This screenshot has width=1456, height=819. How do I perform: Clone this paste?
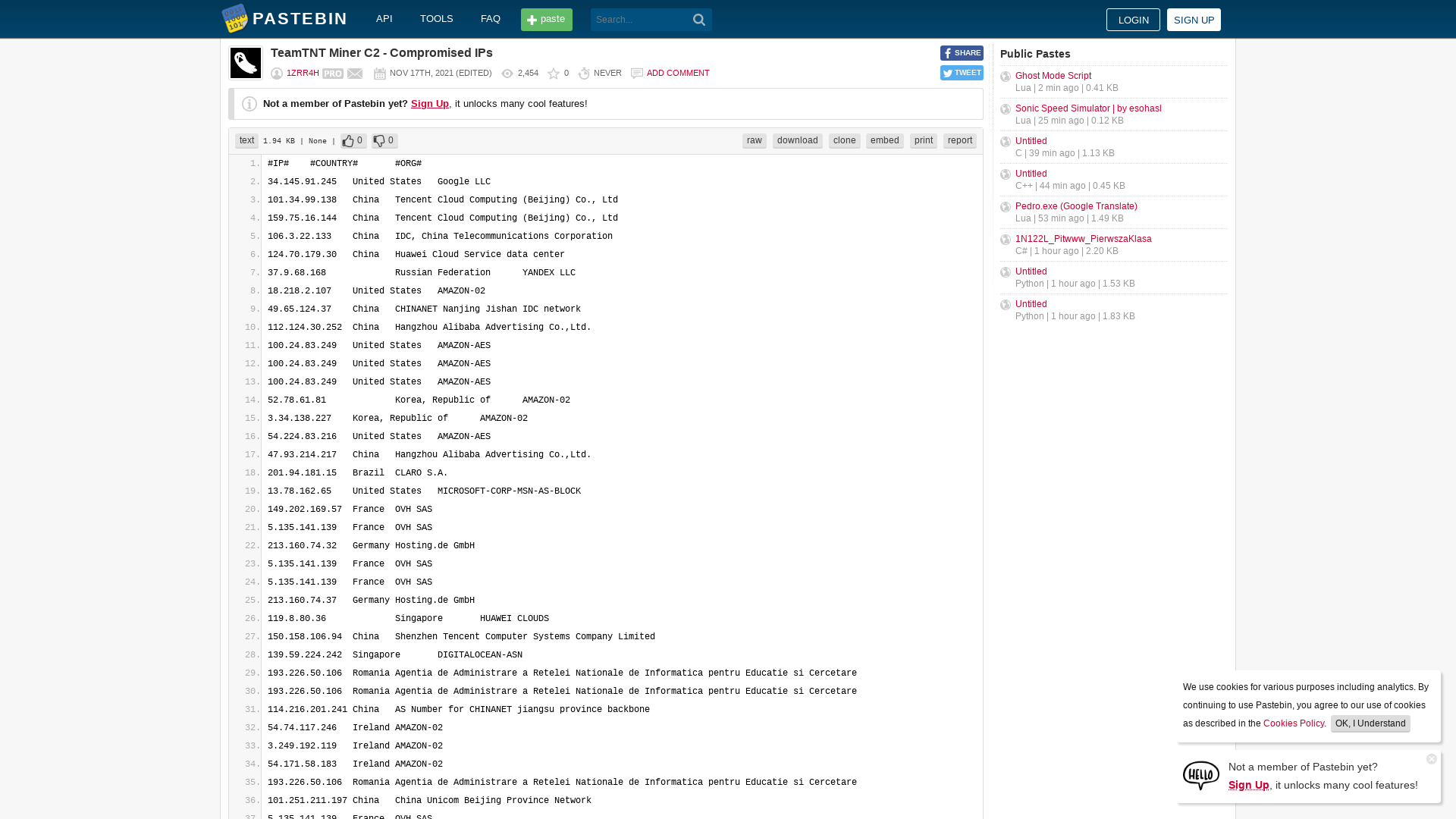(845, 141)
